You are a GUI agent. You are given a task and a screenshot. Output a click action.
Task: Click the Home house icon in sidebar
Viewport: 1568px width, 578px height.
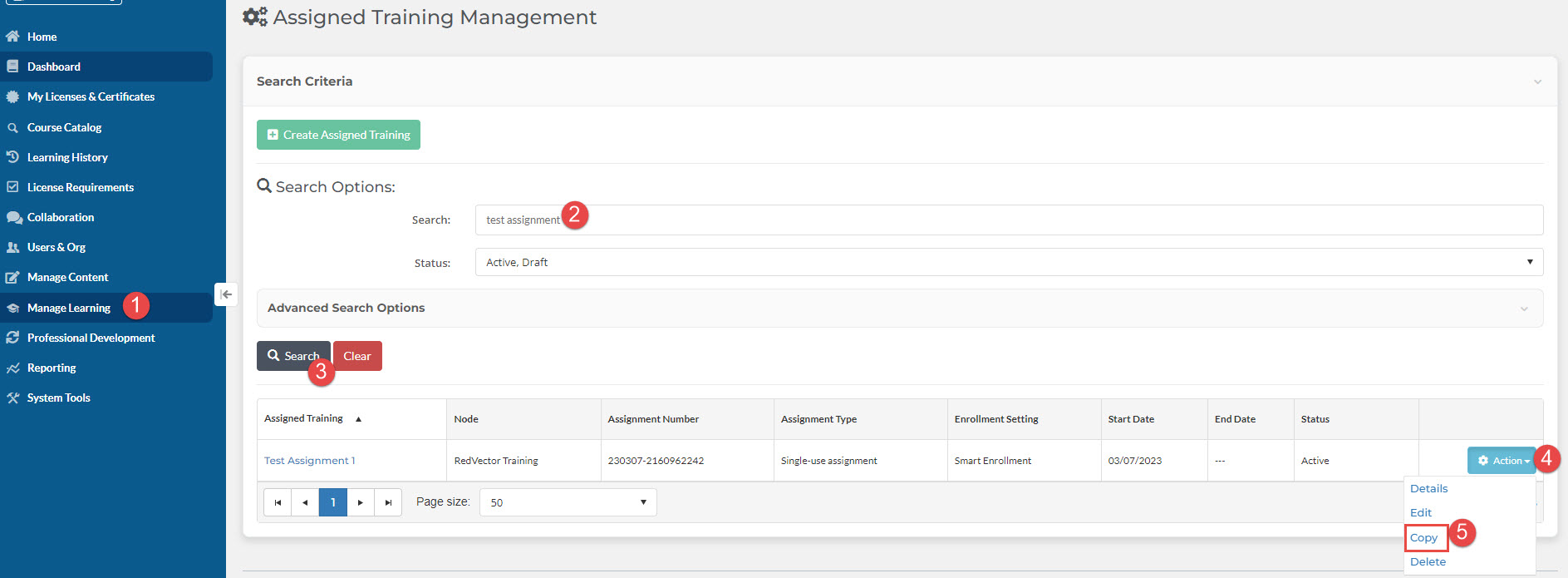tap(12, 37)
